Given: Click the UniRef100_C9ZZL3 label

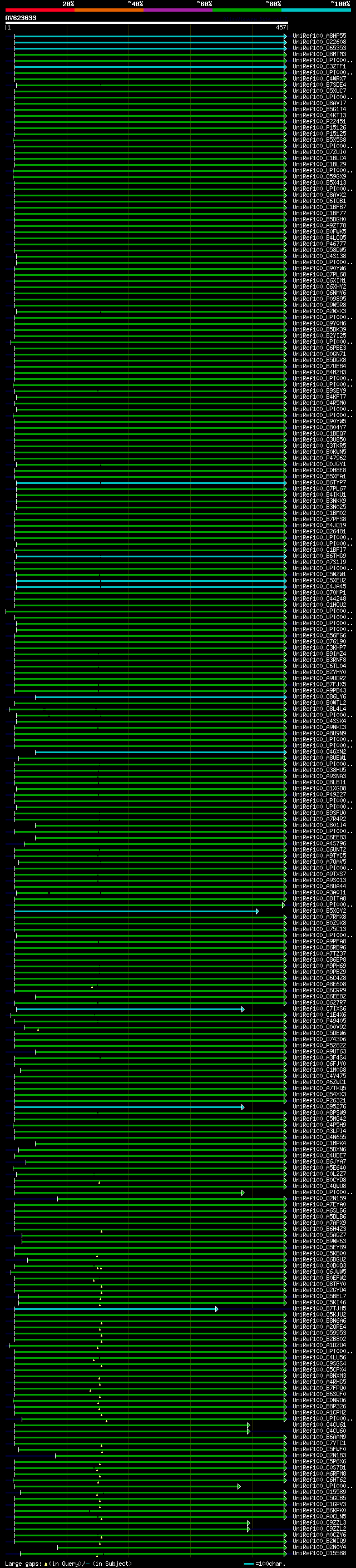Looking at the screenshot, I should coord(319,1522).
